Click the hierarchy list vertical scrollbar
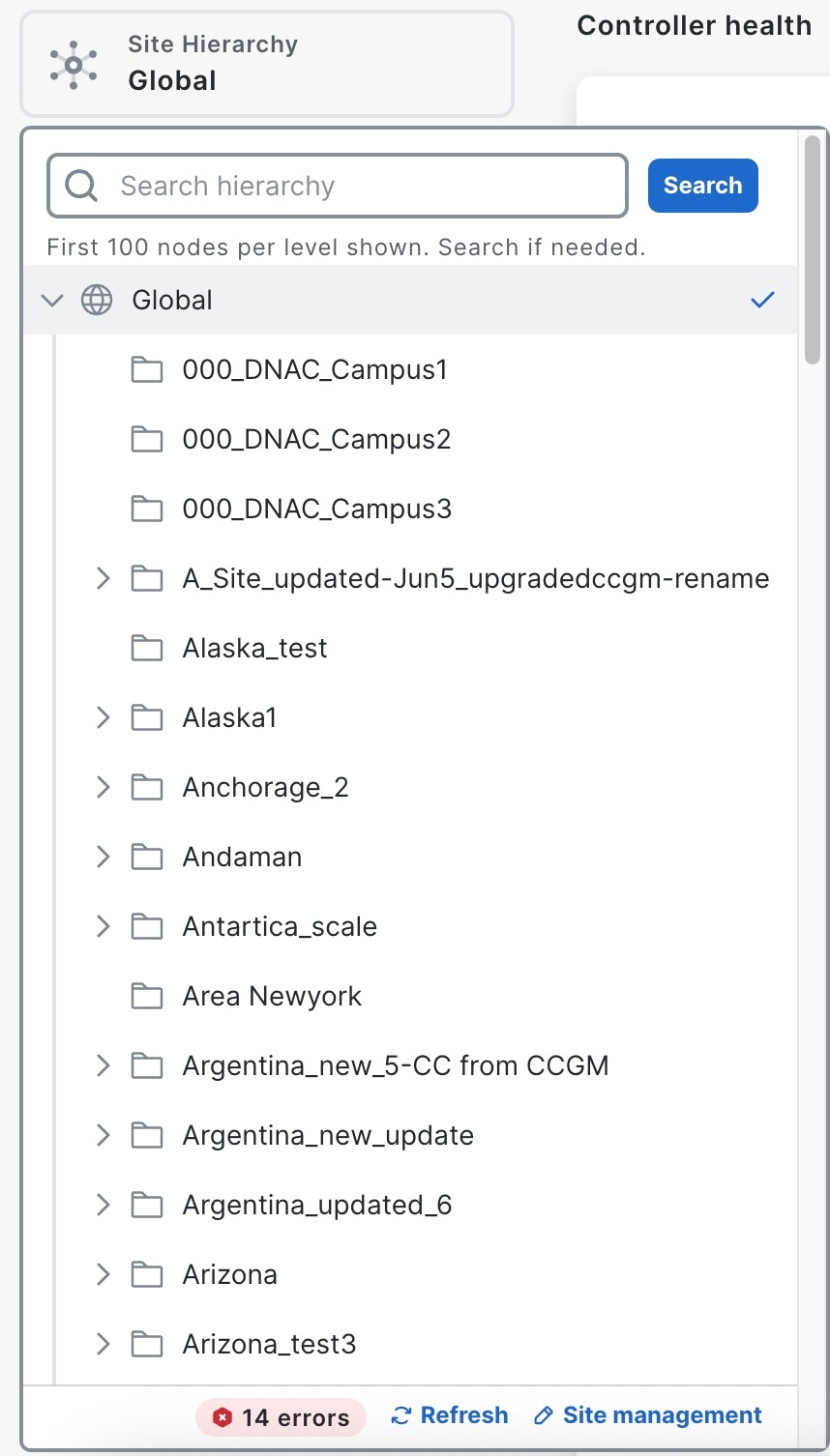This screenshot has width=830, height=1456. point(813,251)
